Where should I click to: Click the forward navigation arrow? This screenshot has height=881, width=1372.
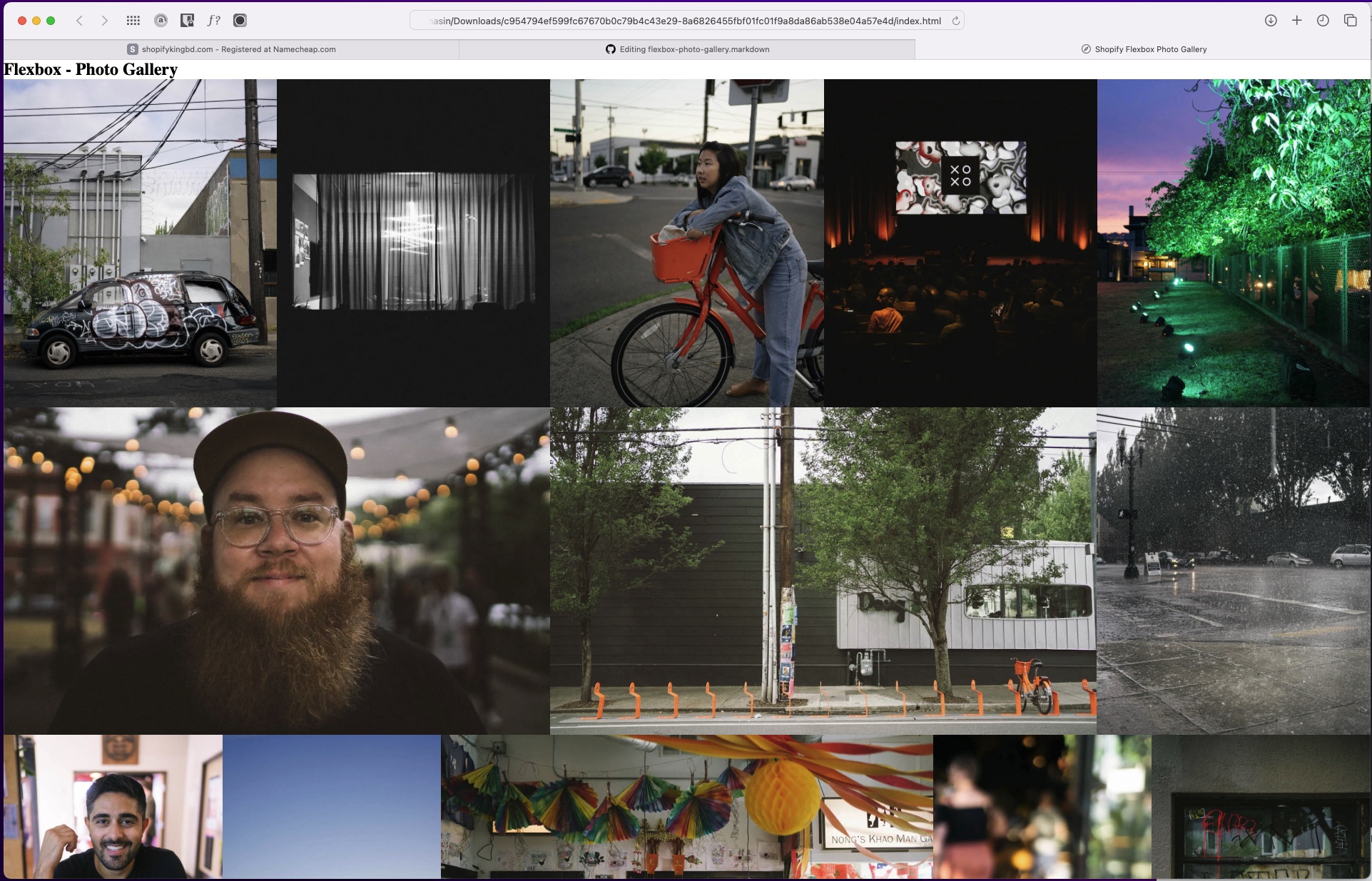[x=104, y=21]
